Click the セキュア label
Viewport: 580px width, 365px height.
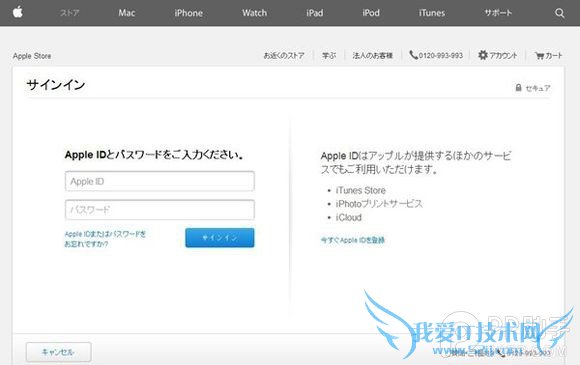click(x=538, y=88)
